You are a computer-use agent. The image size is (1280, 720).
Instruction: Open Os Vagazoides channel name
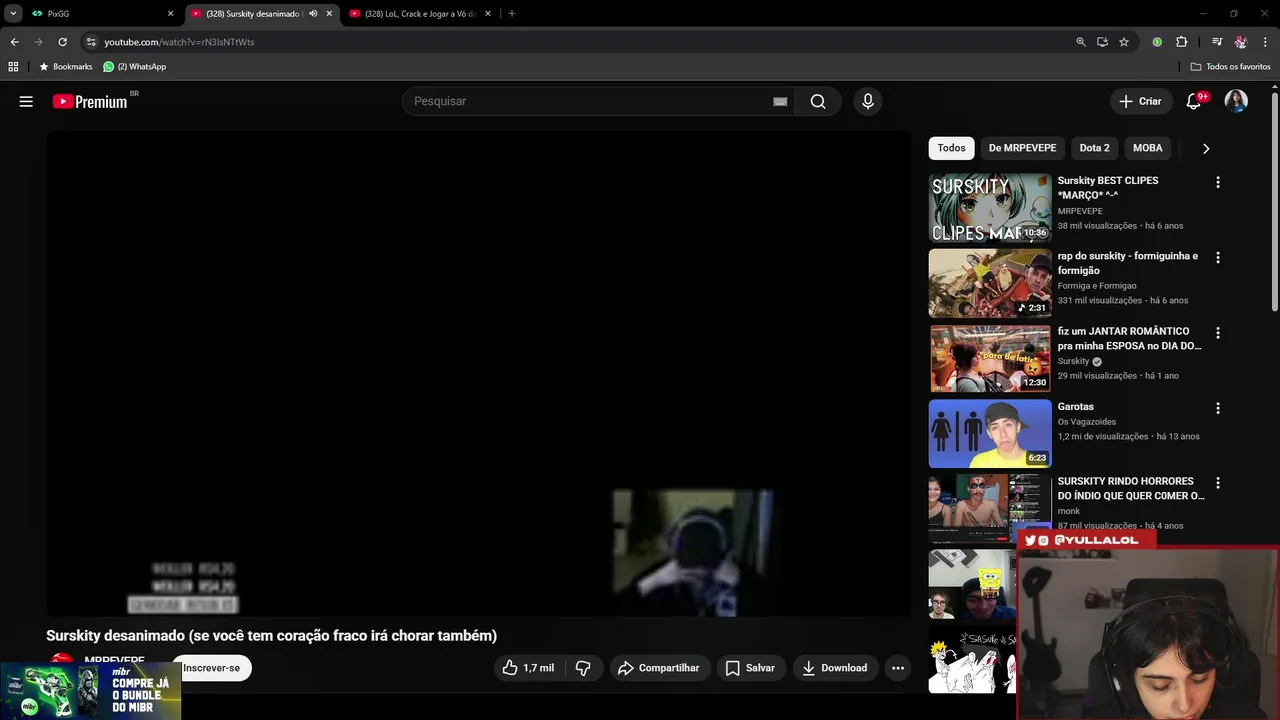(1087, 422)
